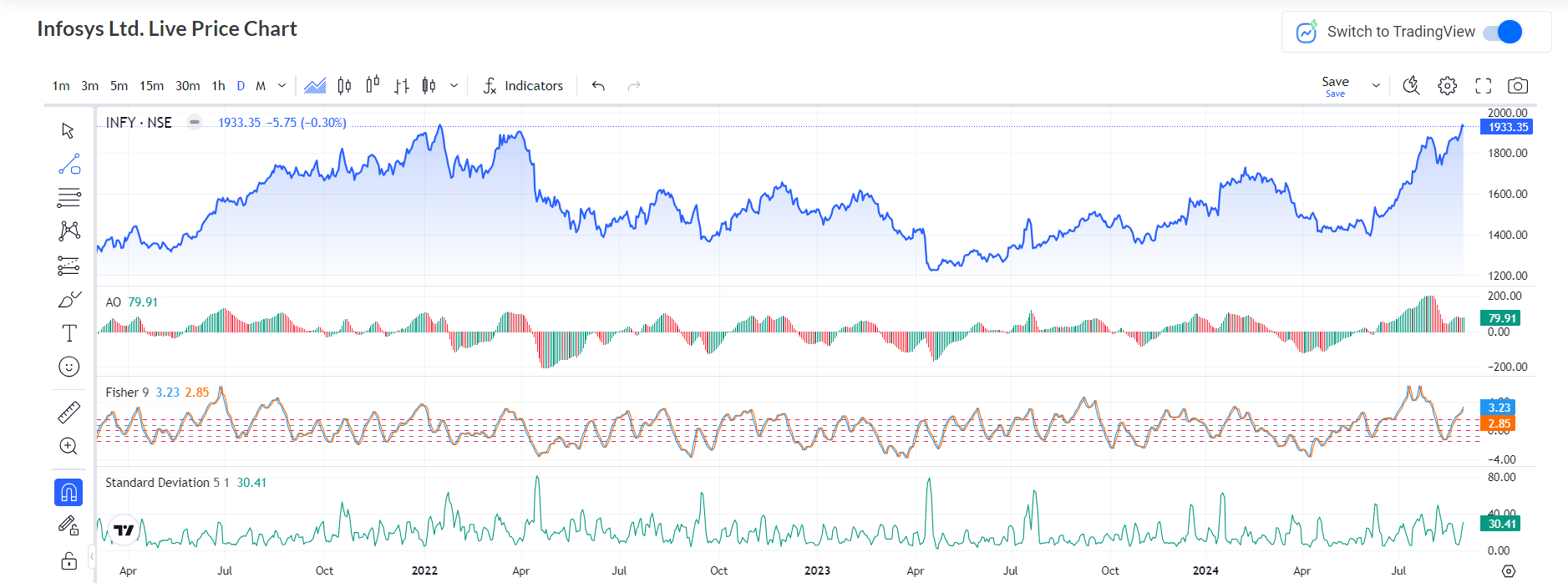
Task: Switch to the bars chart style
Action: click(x=402, y=85)
